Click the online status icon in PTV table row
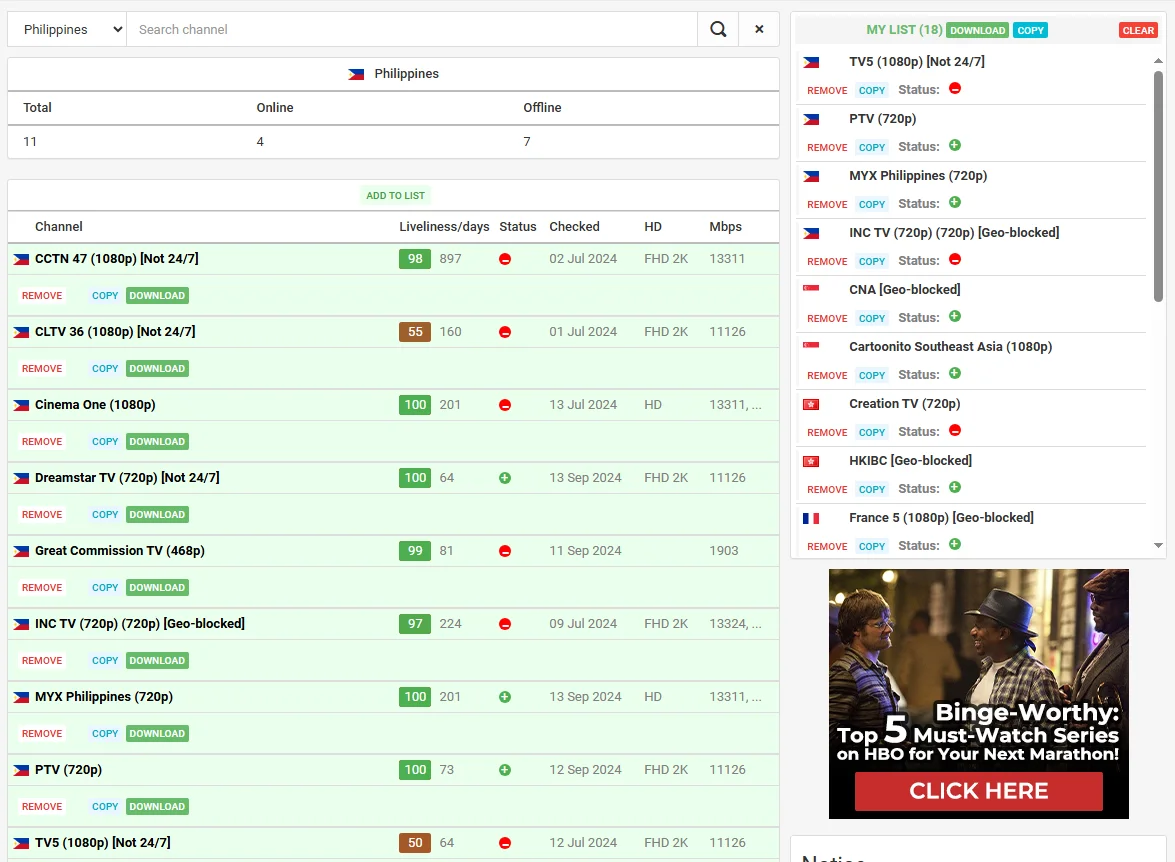This screenshot has width=1175, height=862. (x=505, y=770)
